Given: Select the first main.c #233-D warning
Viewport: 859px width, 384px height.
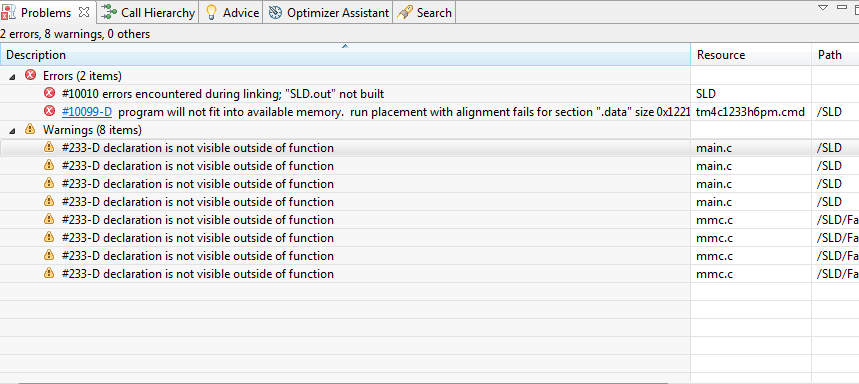Looking at the screenshot, I should click(430, 147).
